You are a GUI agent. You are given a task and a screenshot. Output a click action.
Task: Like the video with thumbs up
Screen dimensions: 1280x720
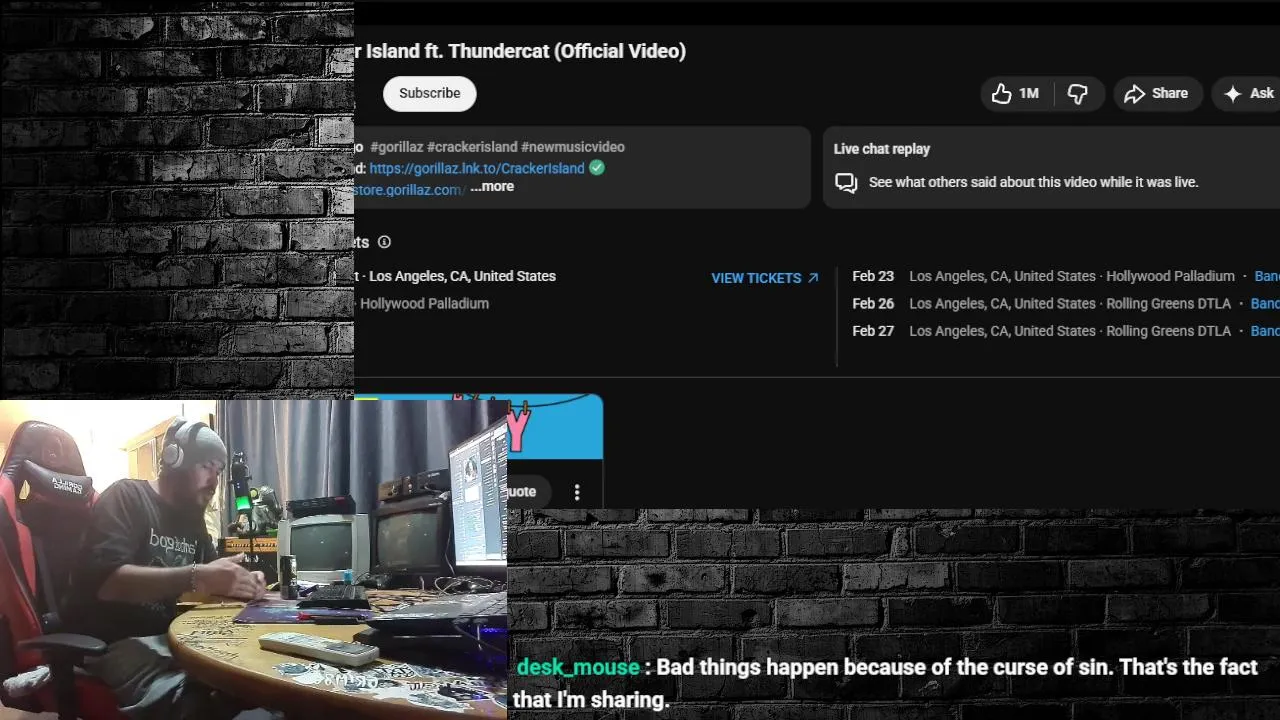[x=1002, y=93]
